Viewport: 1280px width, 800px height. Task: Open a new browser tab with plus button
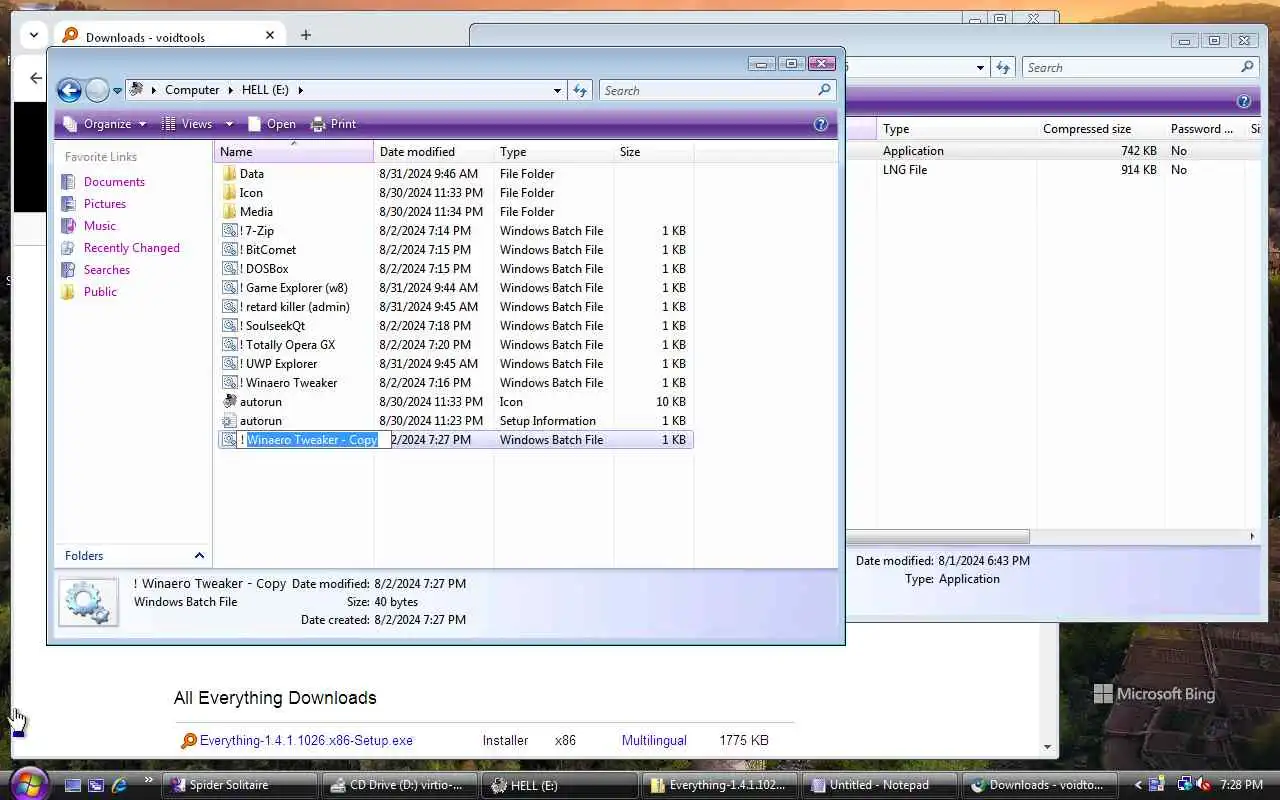tap(306, 35)
